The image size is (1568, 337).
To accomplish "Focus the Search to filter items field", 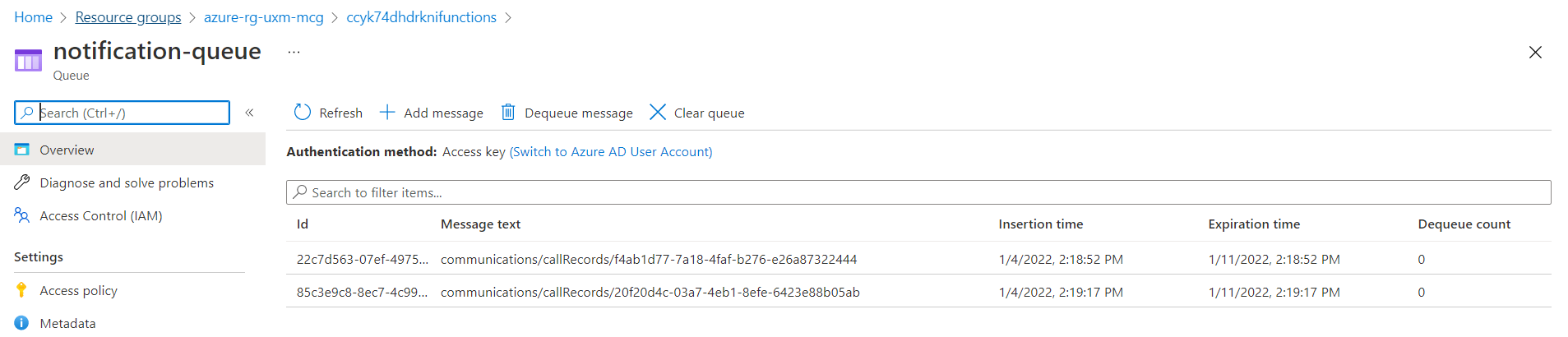I will coord(918,192).
